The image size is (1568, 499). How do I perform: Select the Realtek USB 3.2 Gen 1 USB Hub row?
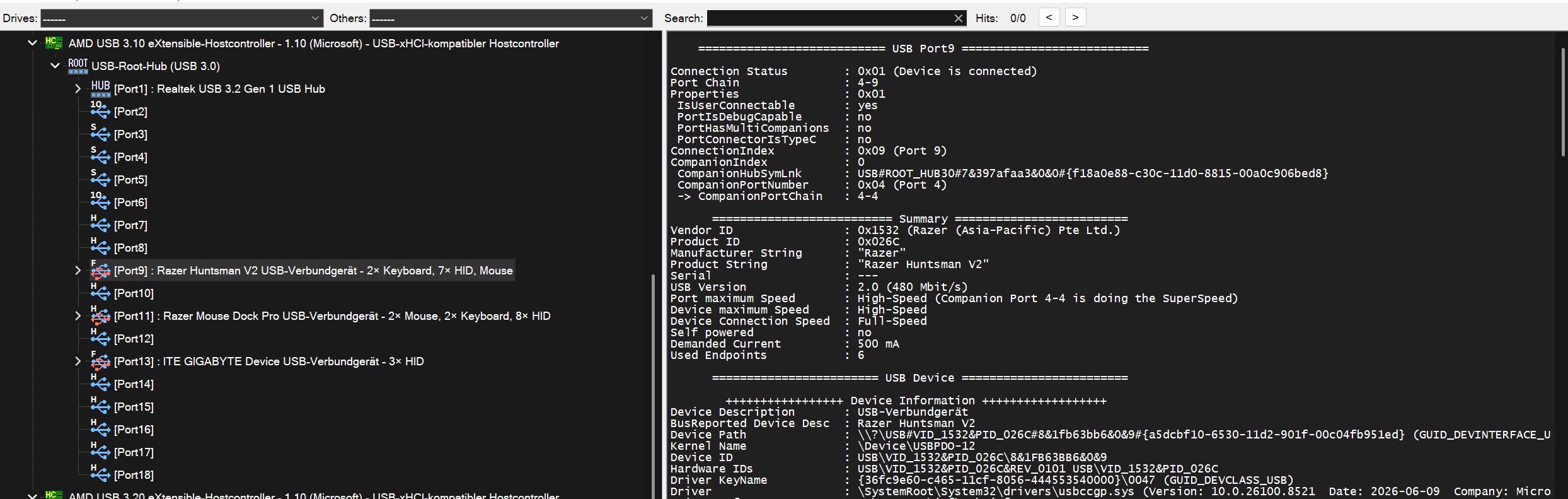219,88
